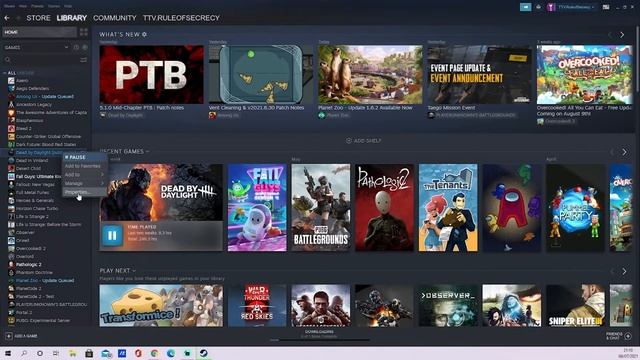Select Horizon Chase Turbo in list
Viewport: 640px width, 360px height.
click(x=37, y=209)
